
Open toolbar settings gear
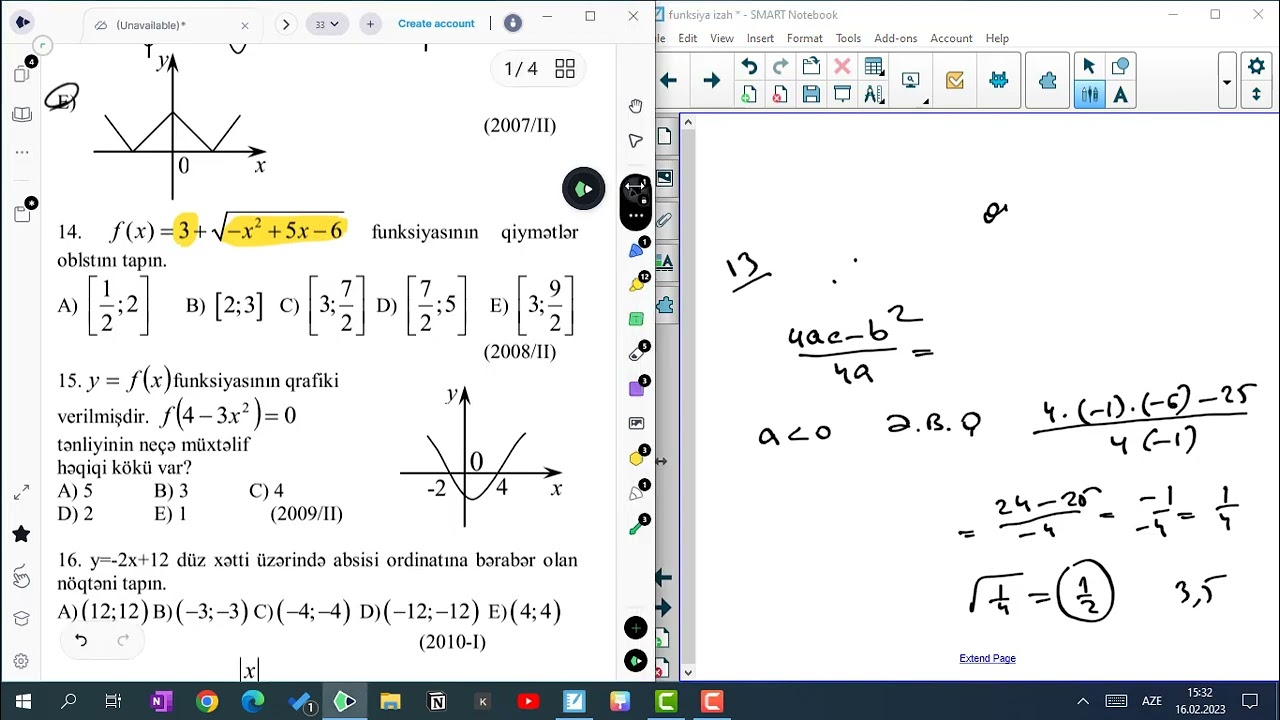(1257, 67)
